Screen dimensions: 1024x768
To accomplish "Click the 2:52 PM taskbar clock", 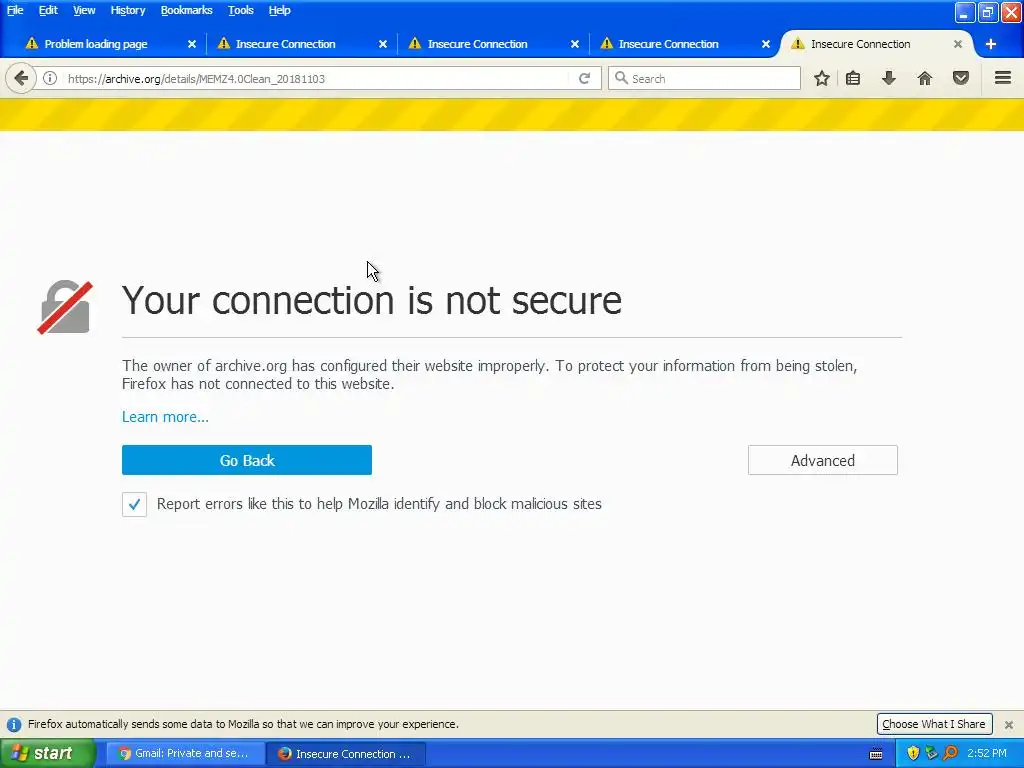I will coord(987,753).
